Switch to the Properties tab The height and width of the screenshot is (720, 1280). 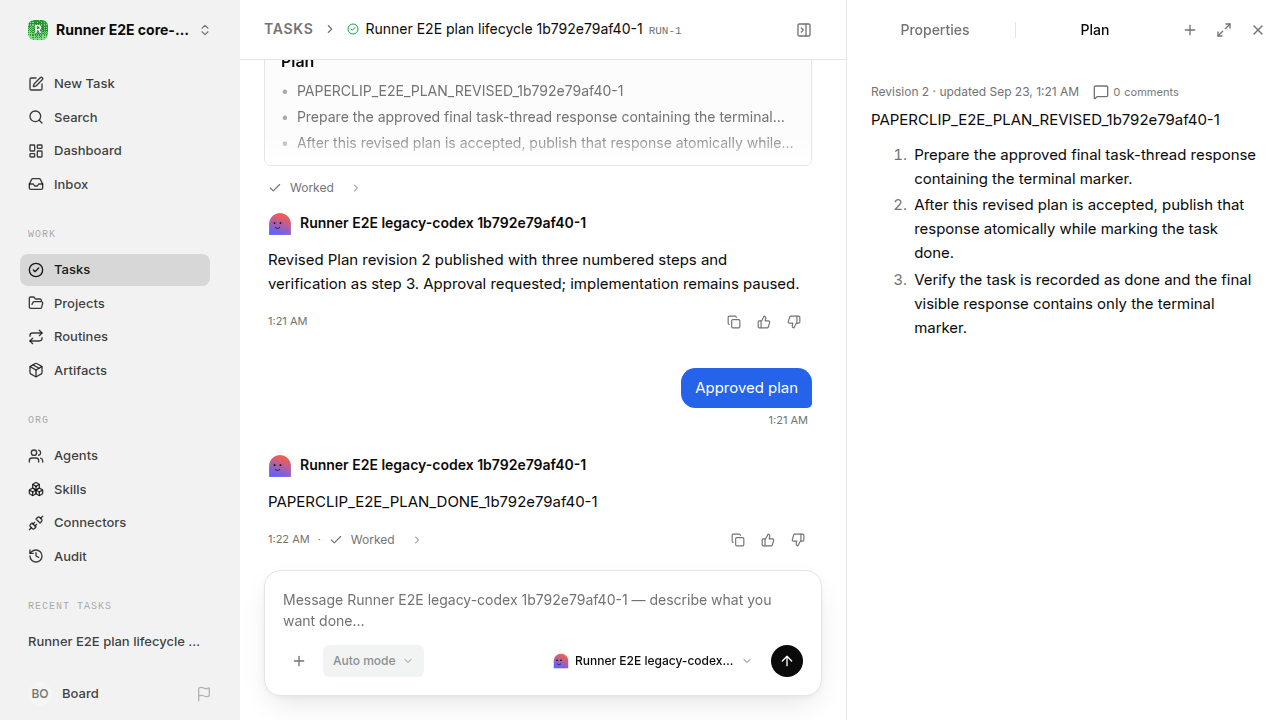pyautogui.click(x=935, y=30)
